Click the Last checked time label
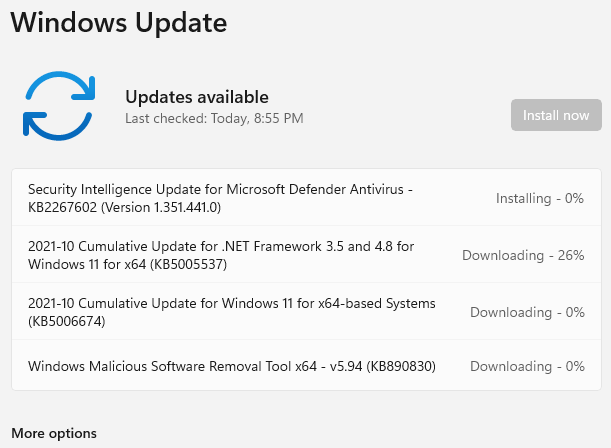Screen dimensions: 611x448 coord(213,118)
